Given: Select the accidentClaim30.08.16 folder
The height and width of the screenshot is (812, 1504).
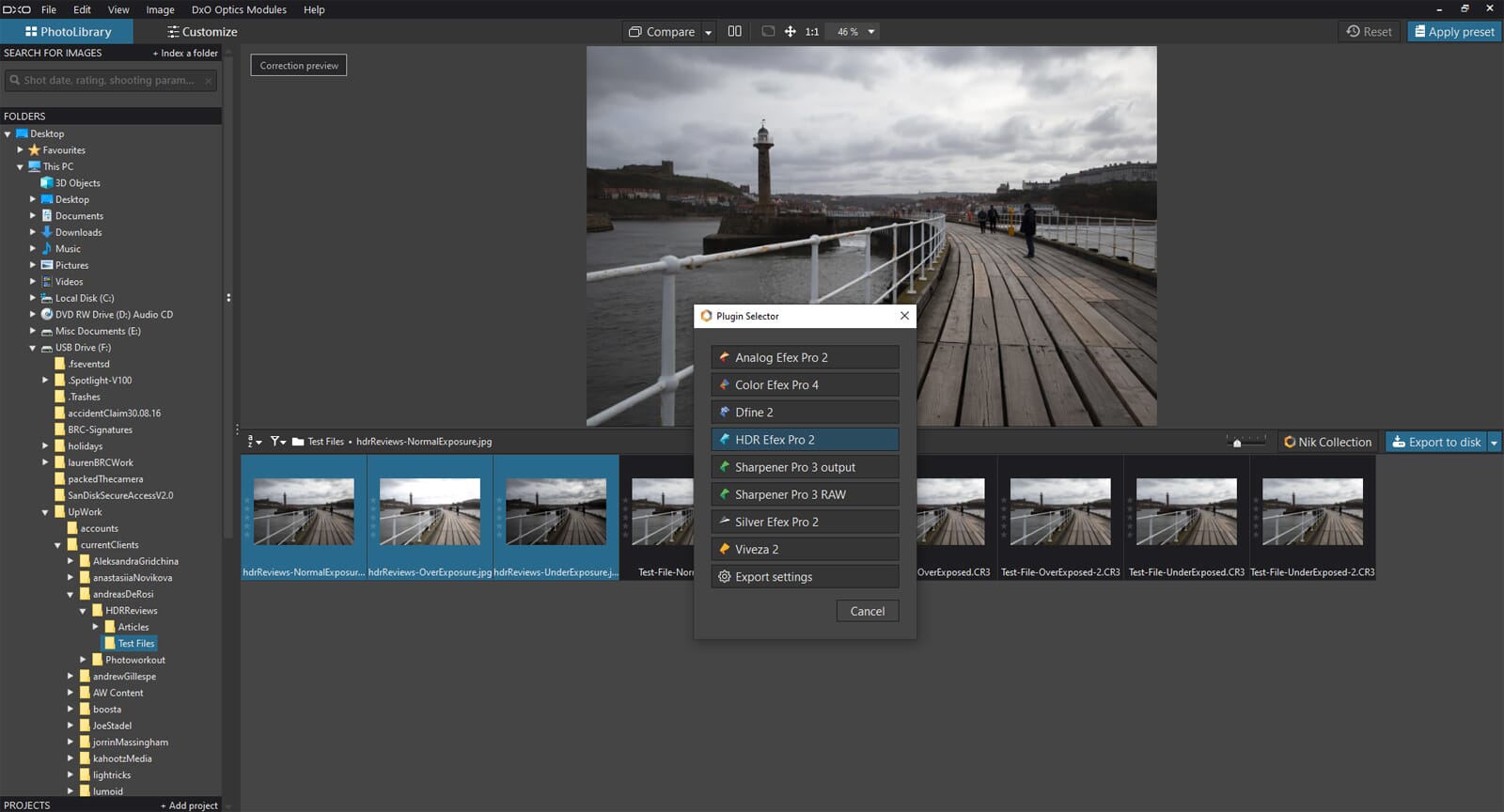Looking at the screenshot, I should pyautogui.click(x=107, y=414).
